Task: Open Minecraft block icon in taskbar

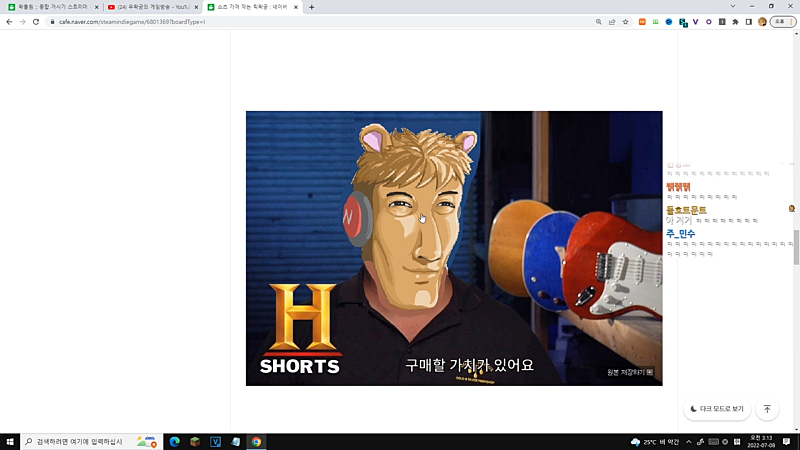Action: [195, 442]
